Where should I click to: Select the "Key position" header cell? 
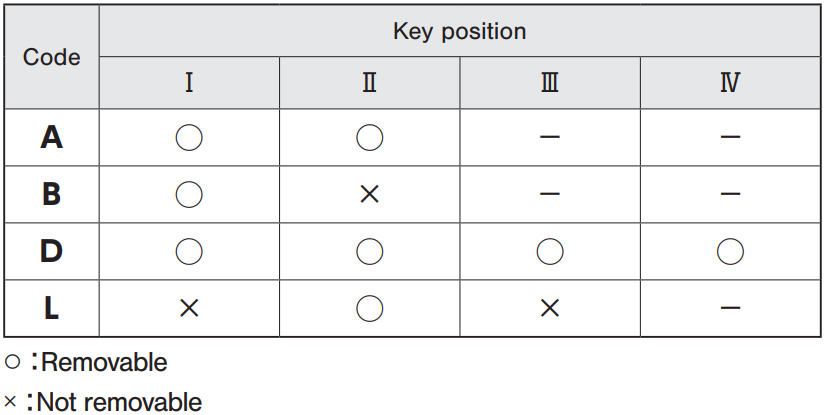[x=459, y=31]
